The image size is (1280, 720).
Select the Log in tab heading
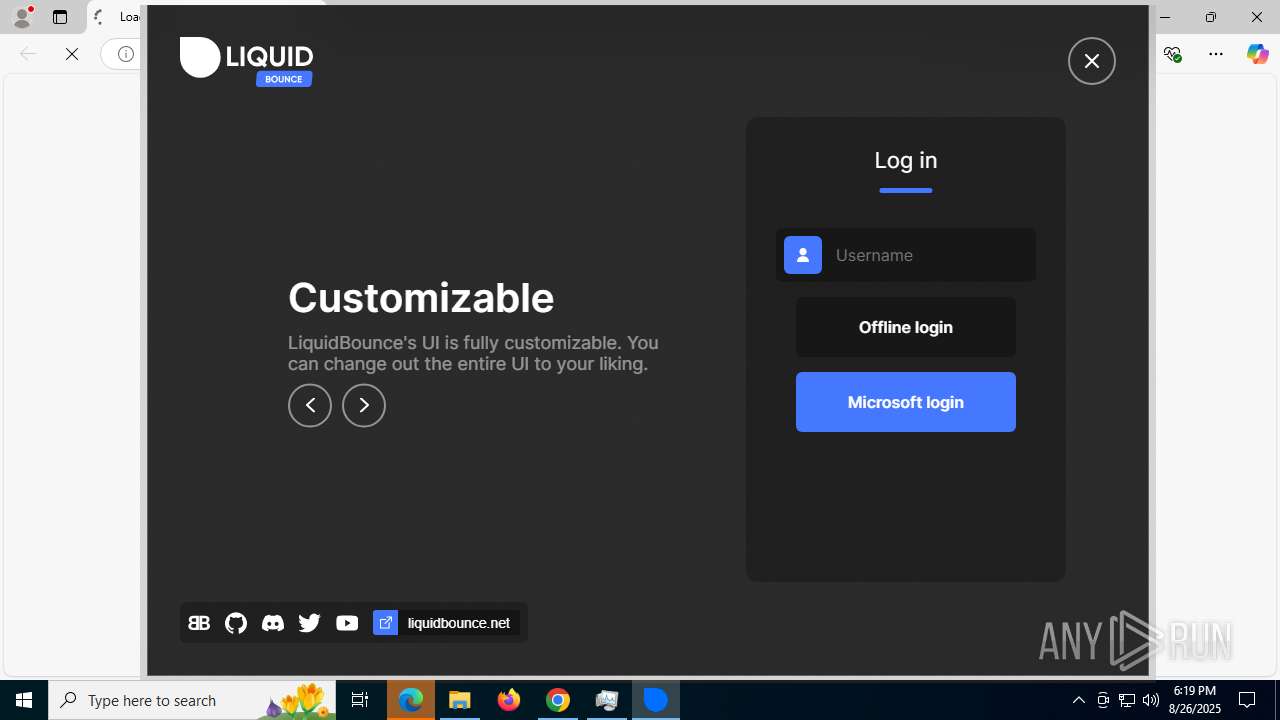[x=906, y=160]
